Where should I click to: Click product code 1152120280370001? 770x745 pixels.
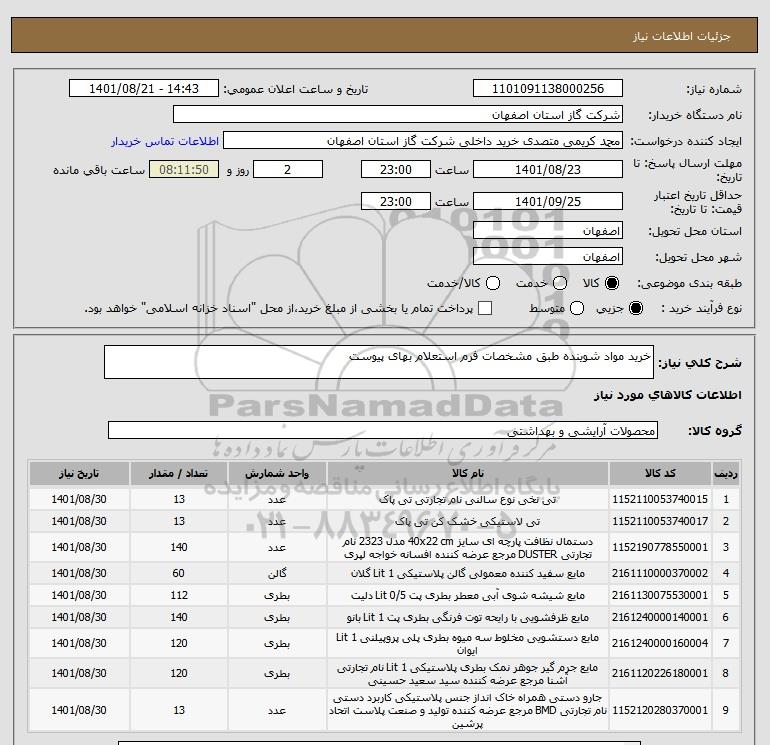[660, 710]
